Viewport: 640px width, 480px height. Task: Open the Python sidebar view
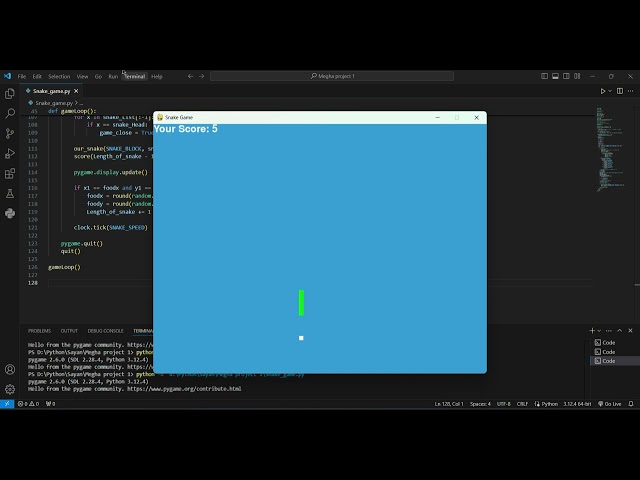coord(10,213)
